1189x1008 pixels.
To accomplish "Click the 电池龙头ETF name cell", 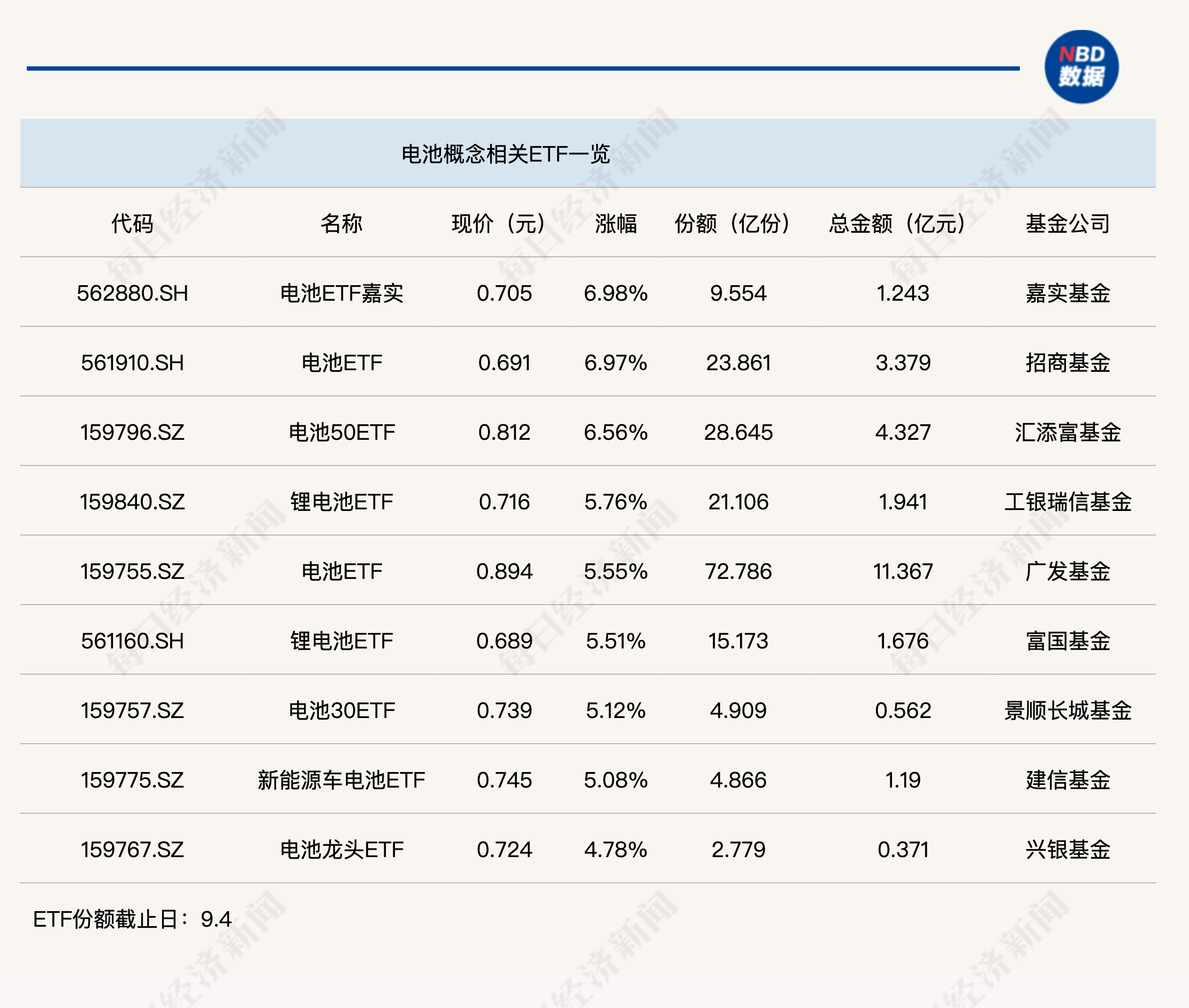I will 341,850.
